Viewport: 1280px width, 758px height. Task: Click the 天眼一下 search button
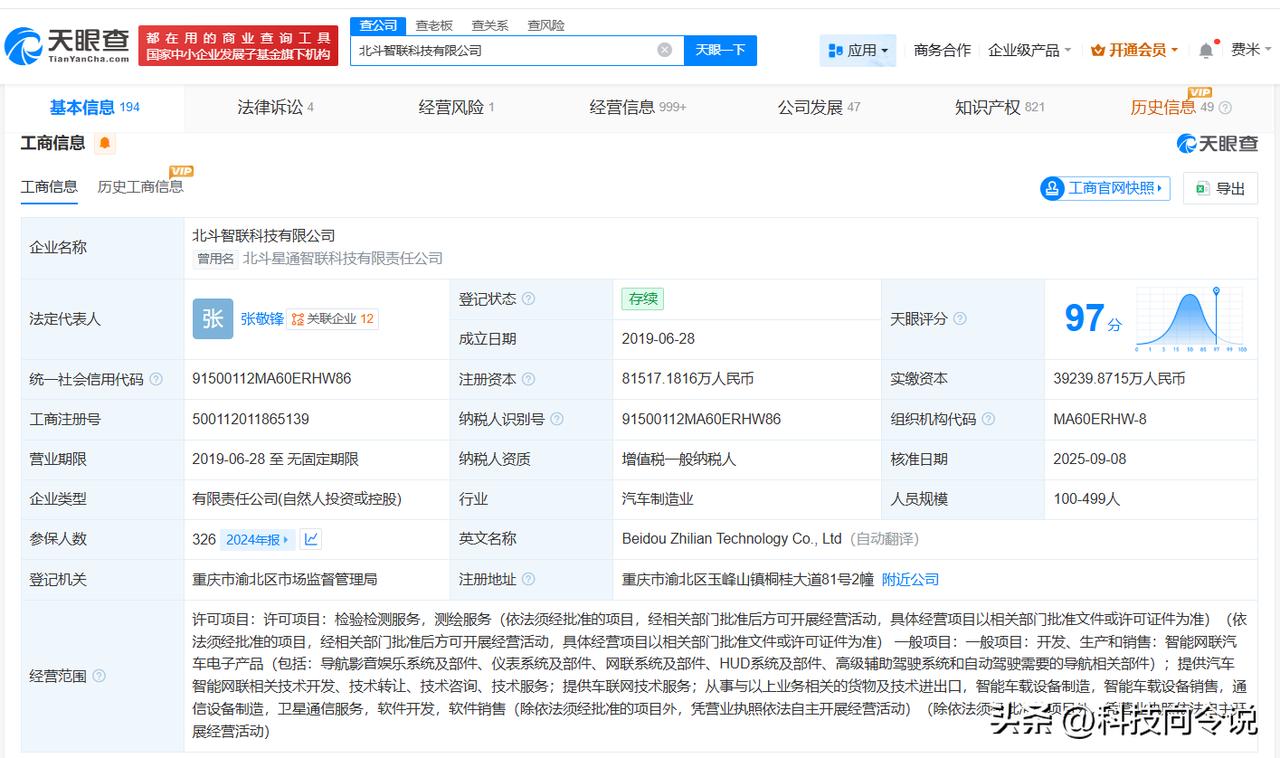[720, 50]
